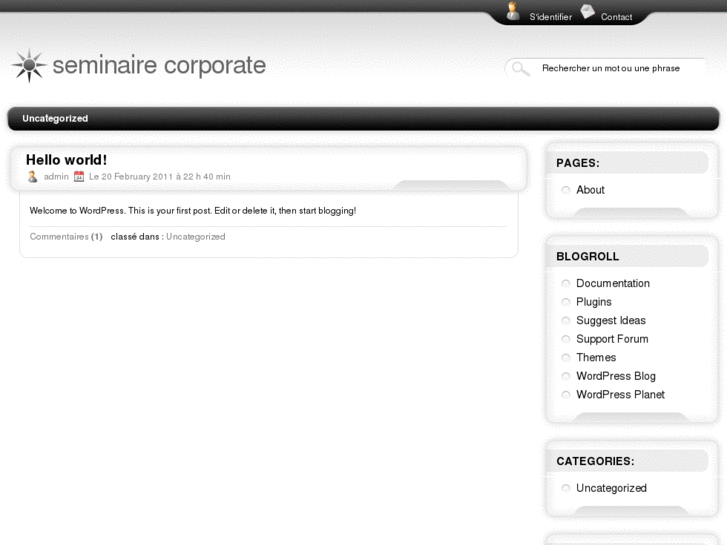Open the Themes blogroll link
The height and width of the screenshot is (545, 727).
(596, 358)
